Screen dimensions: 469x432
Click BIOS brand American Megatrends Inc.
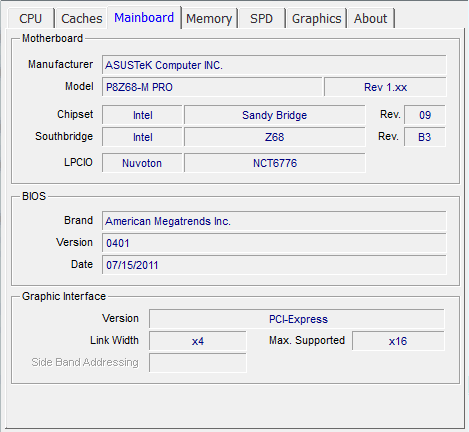pos(274,221)
